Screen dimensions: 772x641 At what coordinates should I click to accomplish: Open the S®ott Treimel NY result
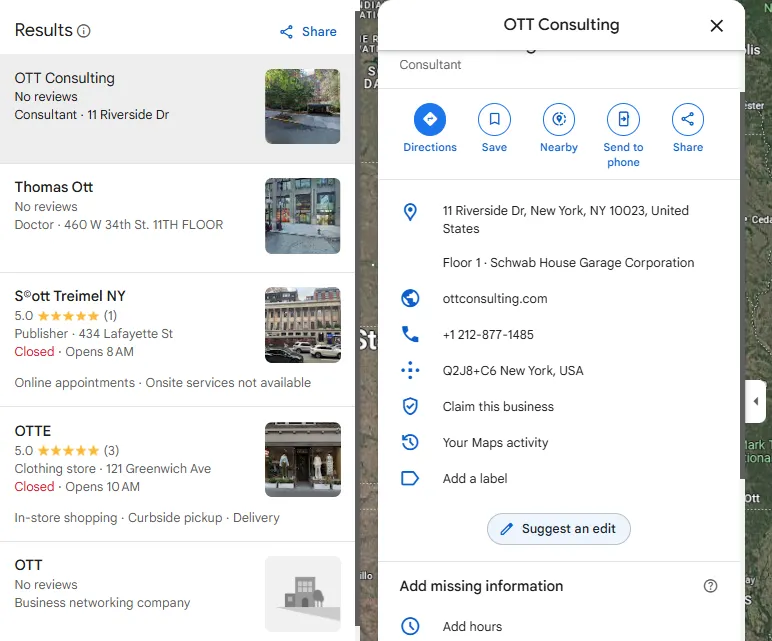[x=177, y=340]
